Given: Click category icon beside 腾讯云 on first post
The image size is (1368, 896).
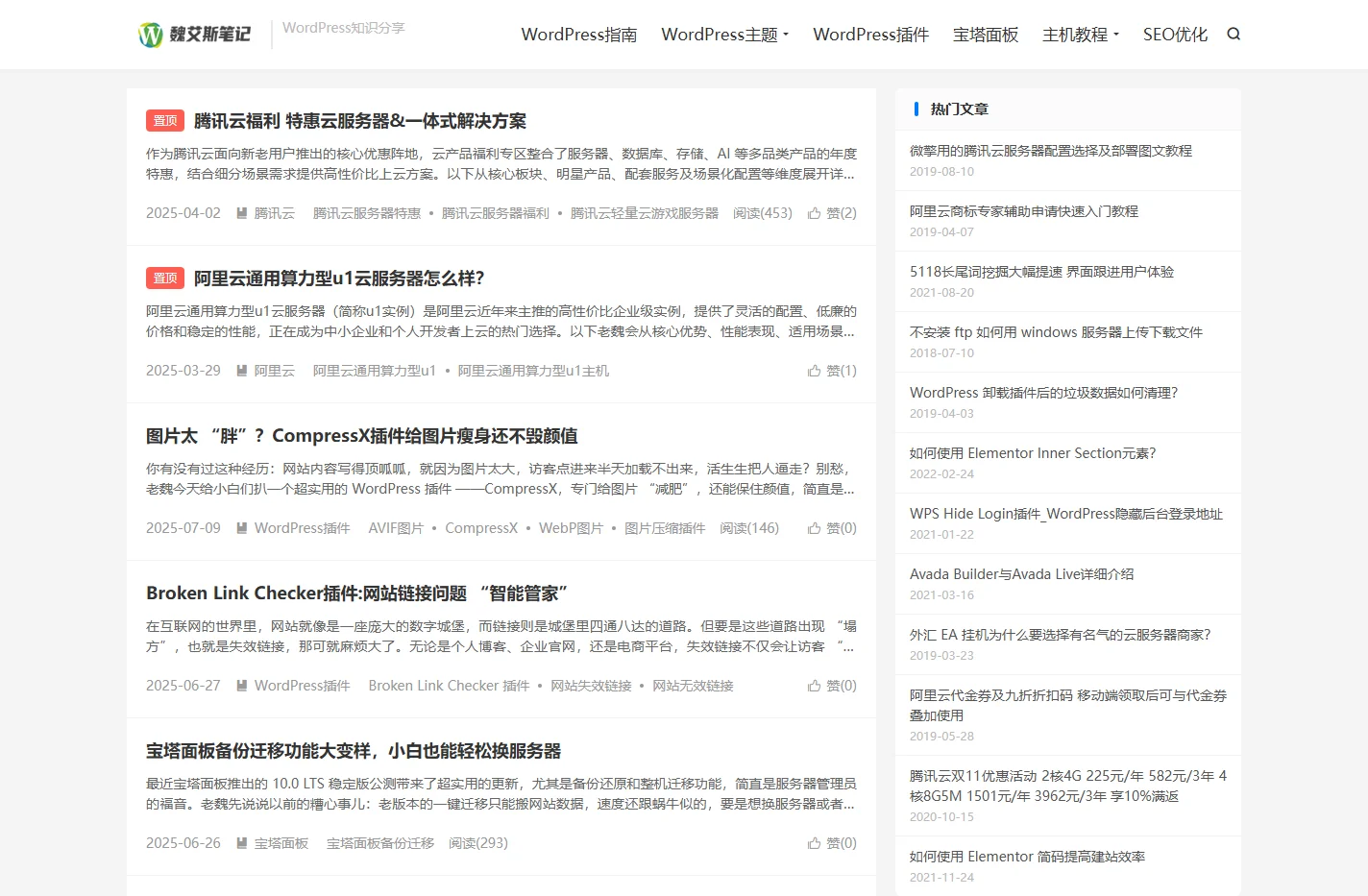Looking at the screenshot, I should [242, 213].
